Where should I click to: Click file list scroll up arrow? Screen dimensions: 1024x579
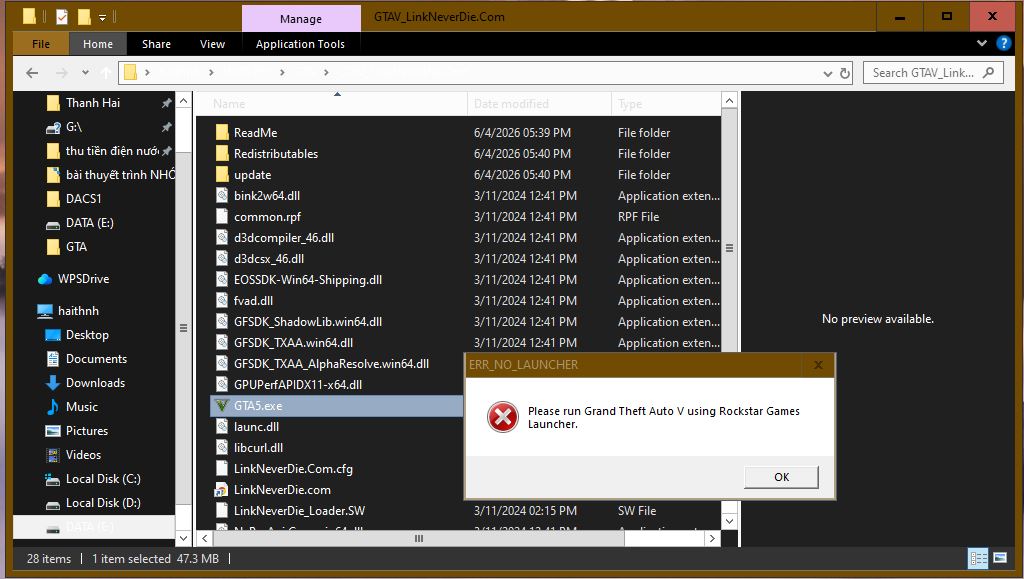coord(729,101)
